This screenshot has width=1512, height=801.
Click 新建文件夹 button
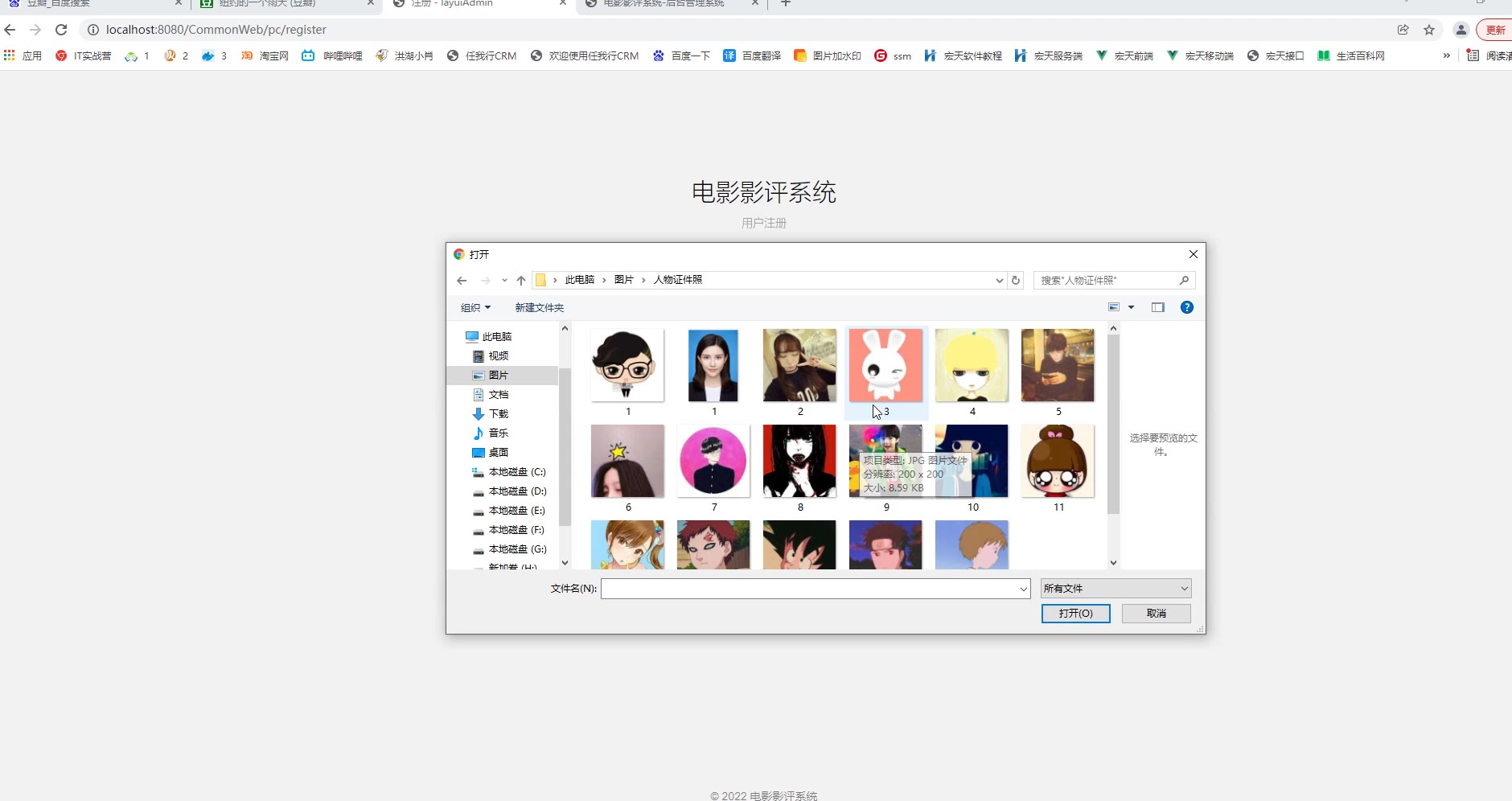point(540,308)
